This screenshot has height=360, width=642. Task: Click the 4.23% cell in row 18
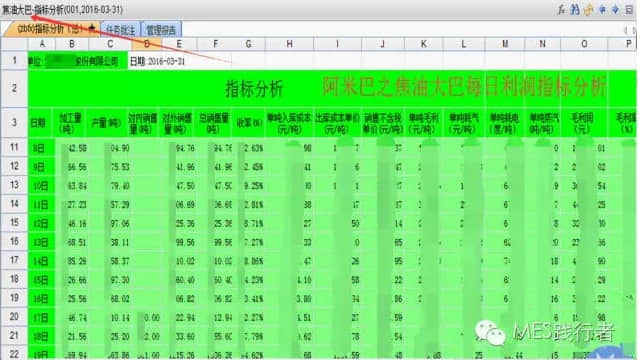249,280
